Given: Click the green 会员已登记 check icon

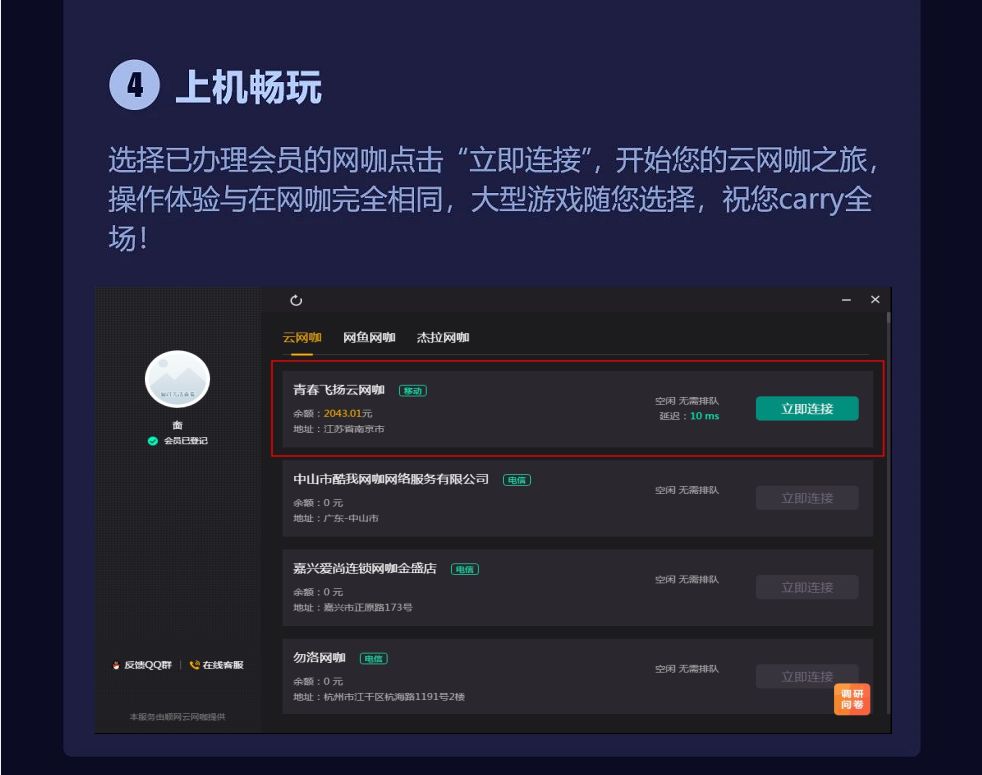Looking at the screenshot, I should click(x=152, y=441).
